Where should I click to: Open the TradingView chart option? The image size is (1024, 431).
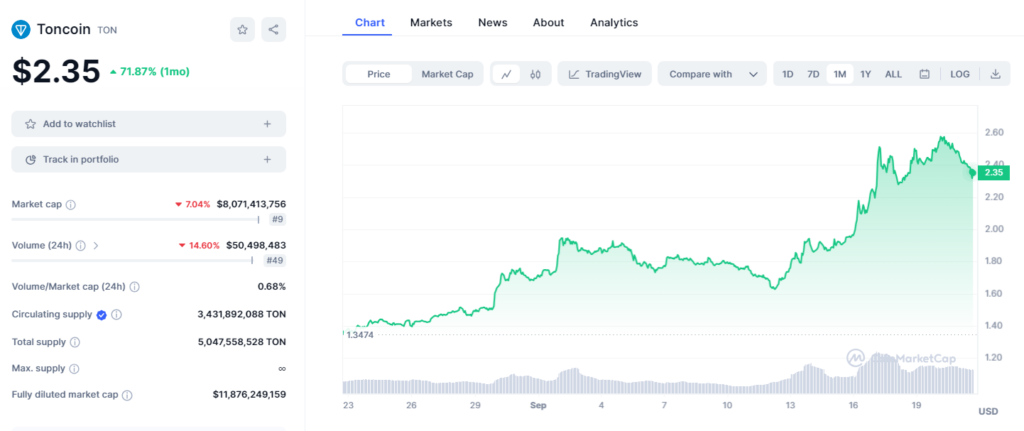click(605, 74)
